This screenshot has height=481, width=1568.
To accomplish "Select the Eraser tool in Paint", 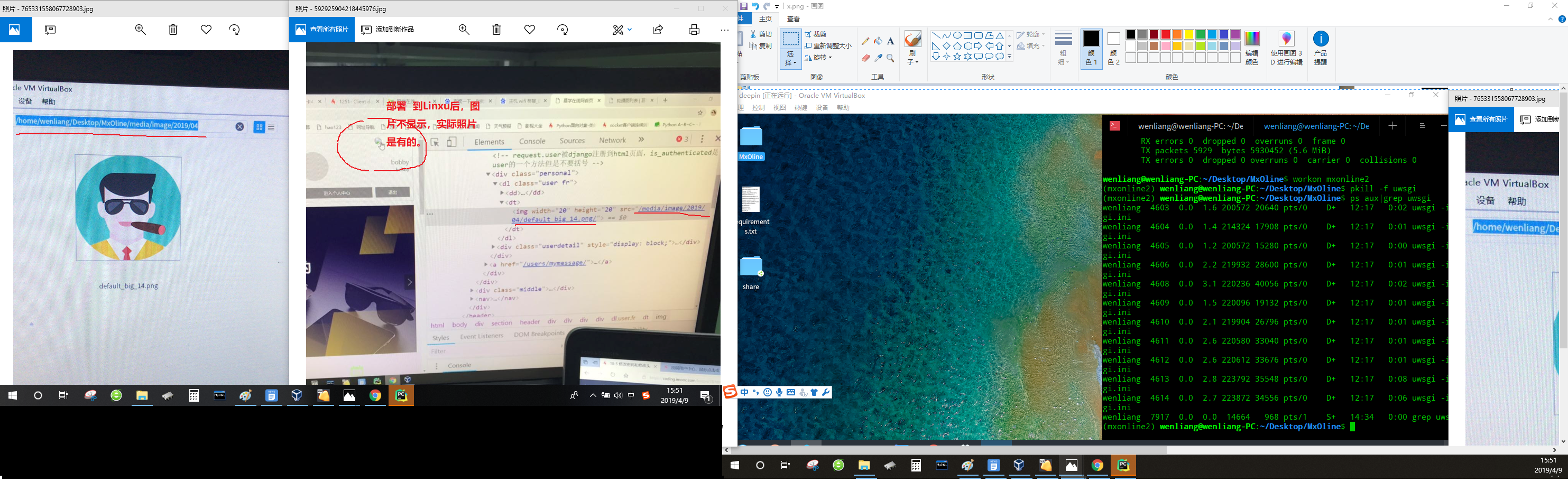I will pos(865,59).
